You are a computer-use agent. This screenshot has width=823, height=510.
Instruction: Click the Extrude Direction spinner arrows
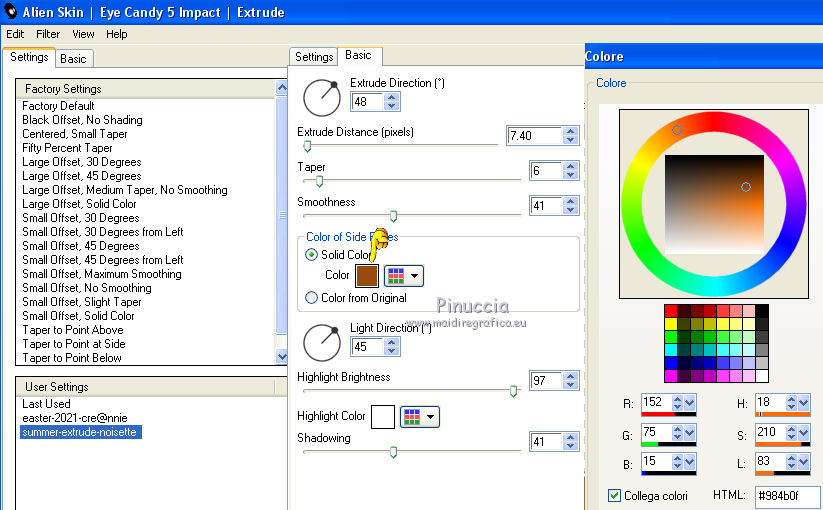[392, 101]
